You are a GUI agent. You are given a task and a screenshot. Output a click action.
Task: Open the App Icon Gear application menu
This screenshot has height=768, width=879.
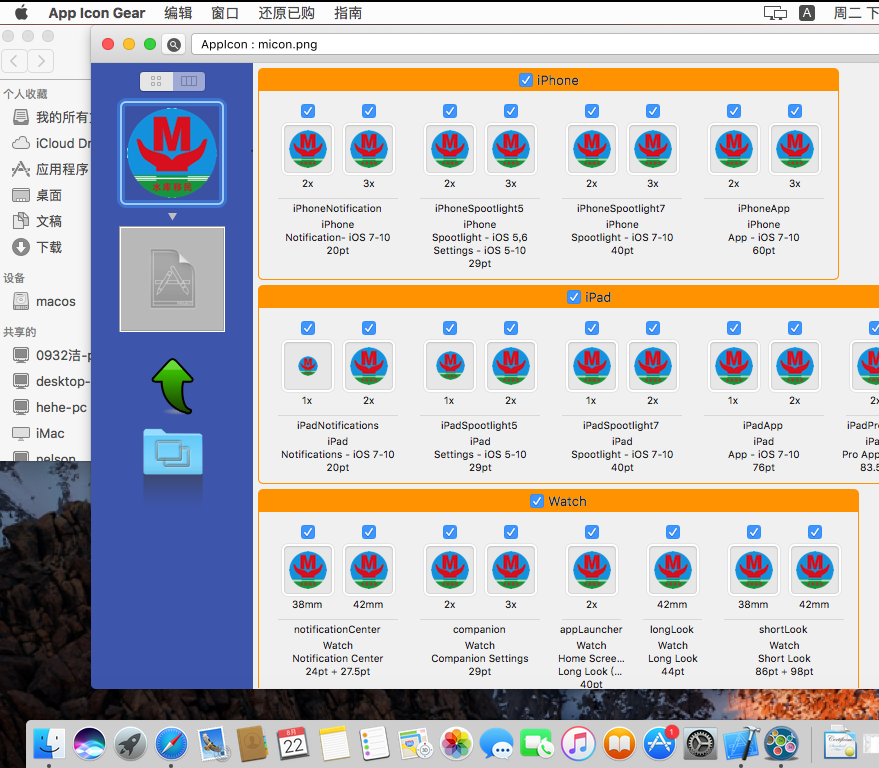pos(96,13)
